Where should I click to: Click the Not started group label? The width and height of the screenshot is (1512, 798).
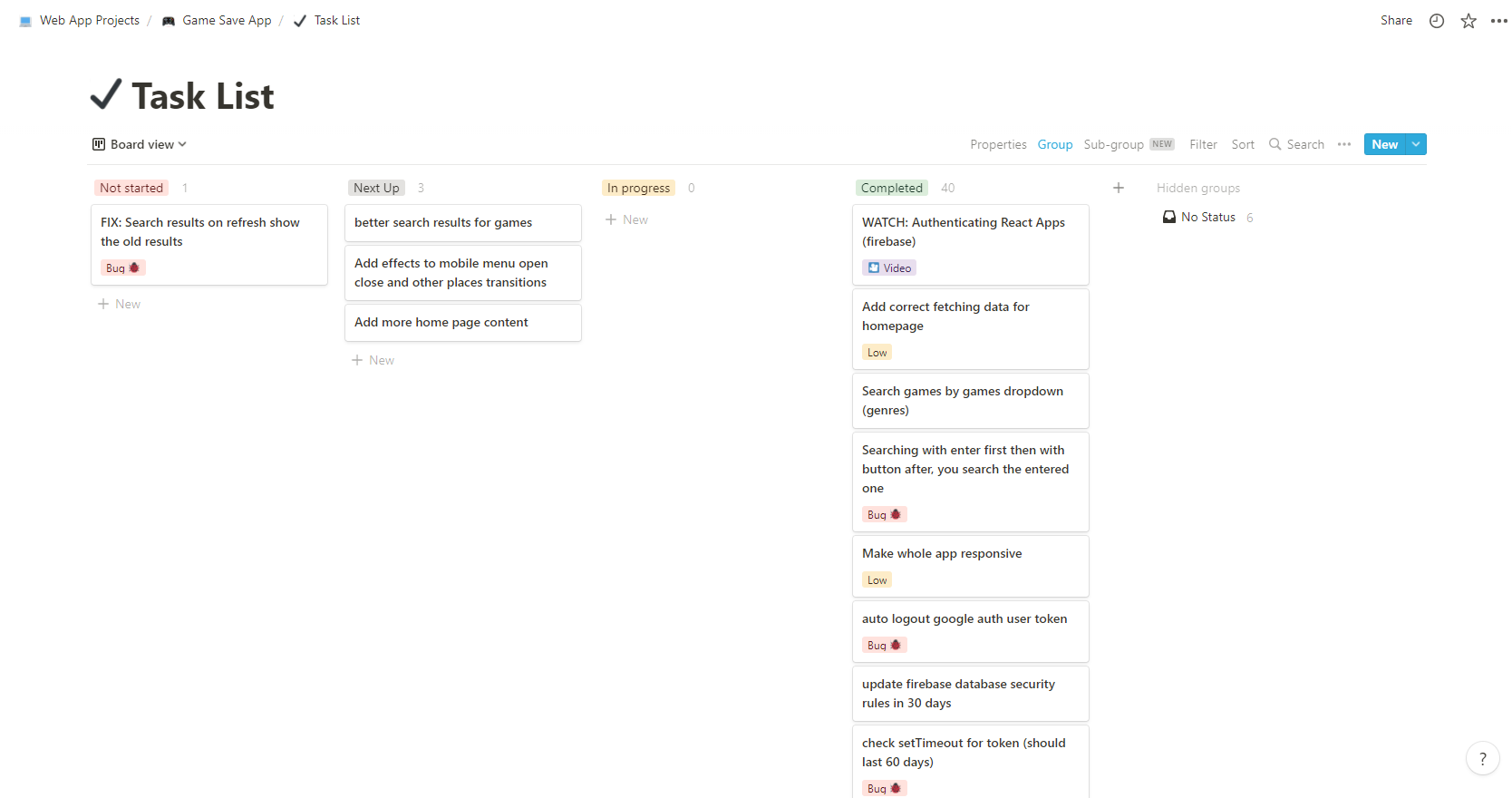pyautogui.click(x=131, y=188)
